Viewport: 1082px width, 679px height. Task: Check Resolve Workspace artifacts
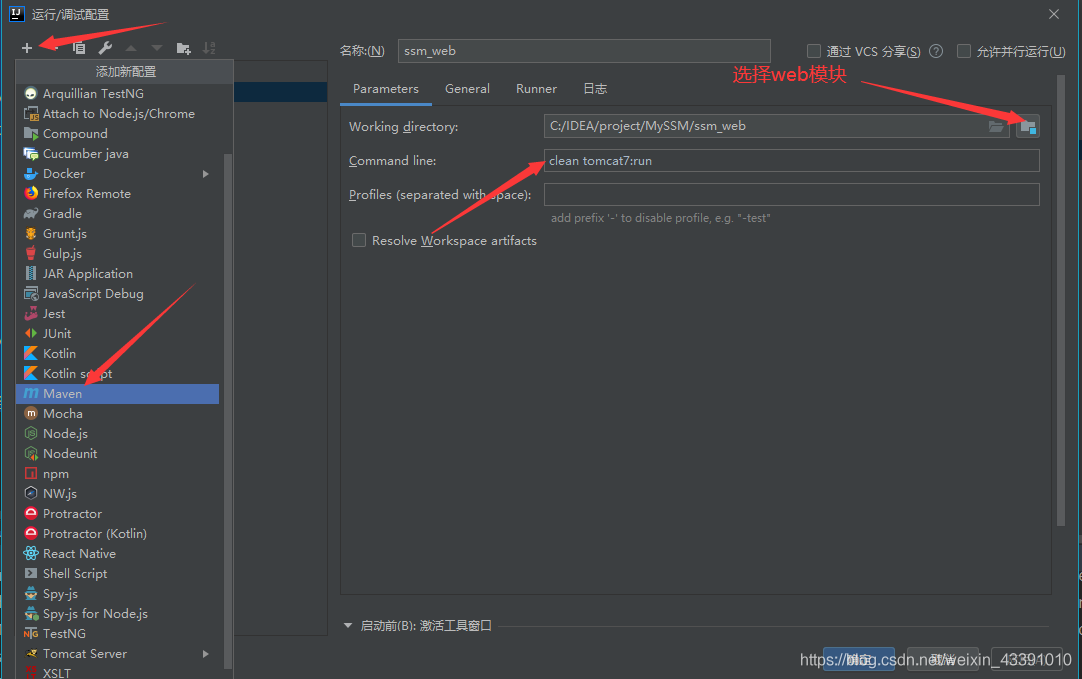pyautogui.click(x=359, y=240)
